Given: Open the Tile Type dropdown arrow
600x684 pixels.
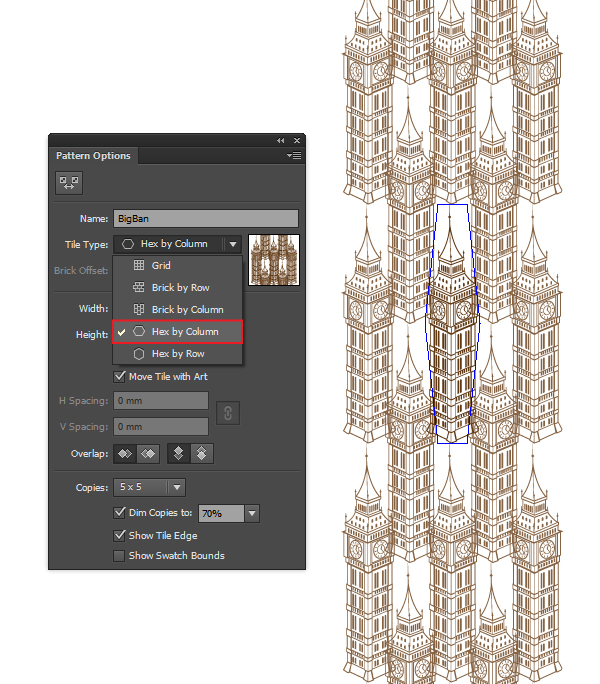Looking at the screenshot, I should [x=233, y=244].
